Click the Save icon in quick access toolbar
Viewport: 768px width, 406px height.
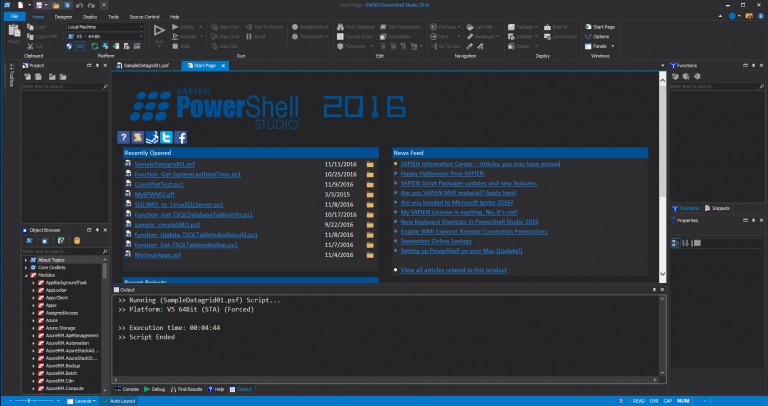point(40,5)
